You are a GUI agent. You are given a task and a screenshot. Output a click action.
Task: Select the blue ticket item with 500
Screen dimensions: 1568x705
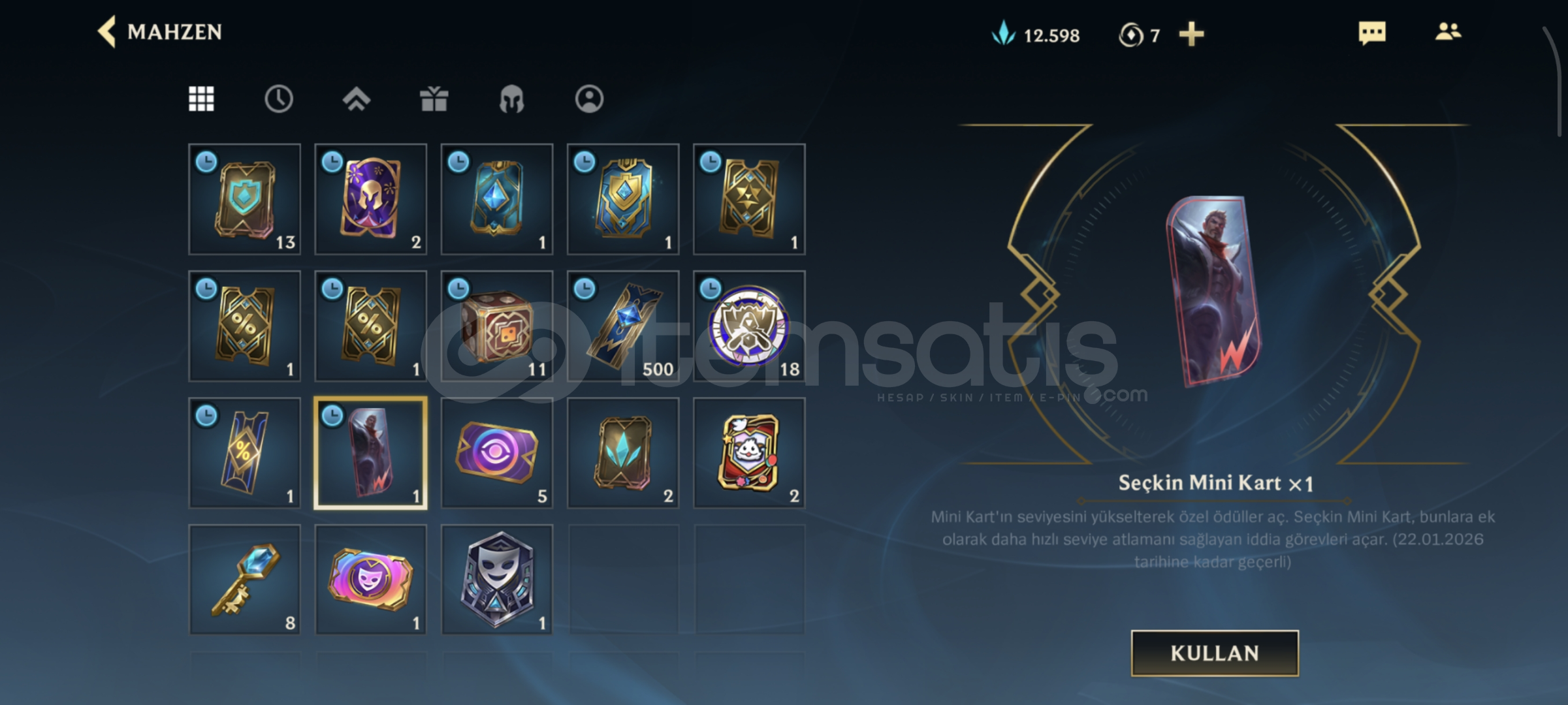623,326
